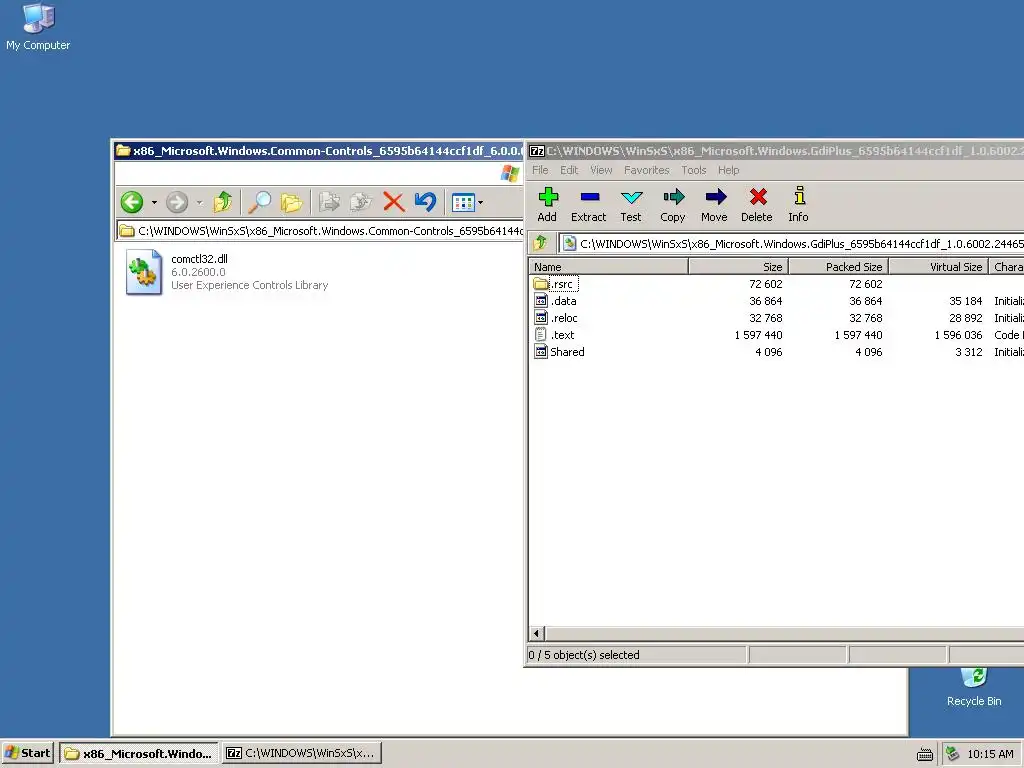Click the green Back arrow in Explorer

132,202
